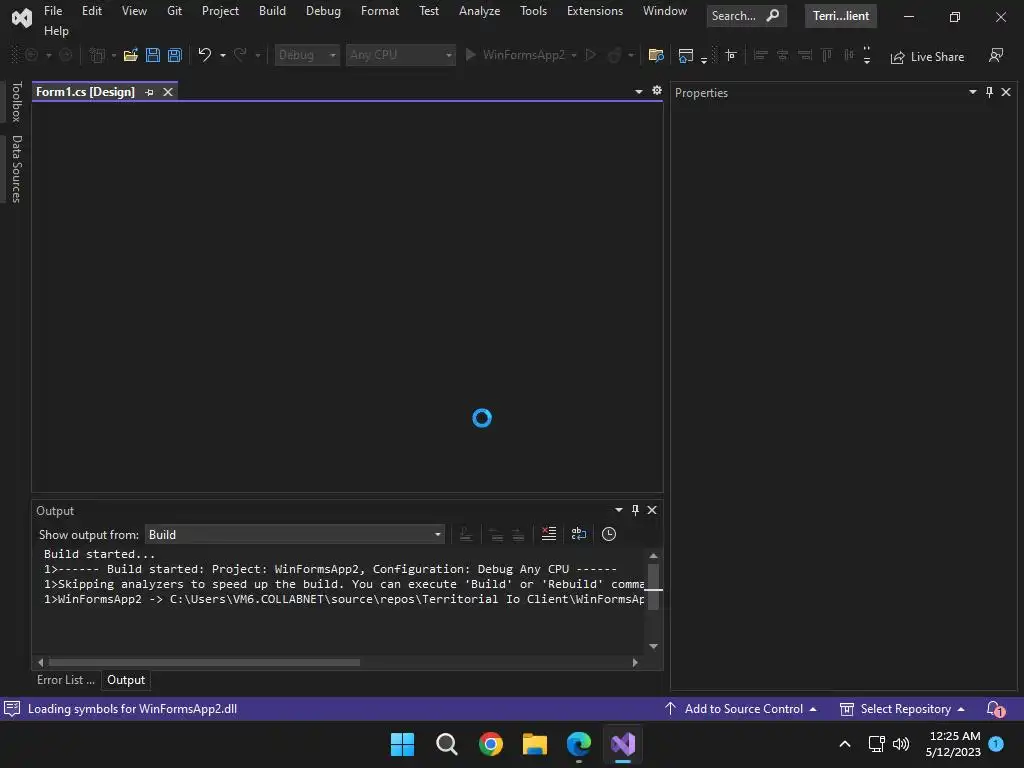Start WinFormsApp2 debugging button

(515, 56)
